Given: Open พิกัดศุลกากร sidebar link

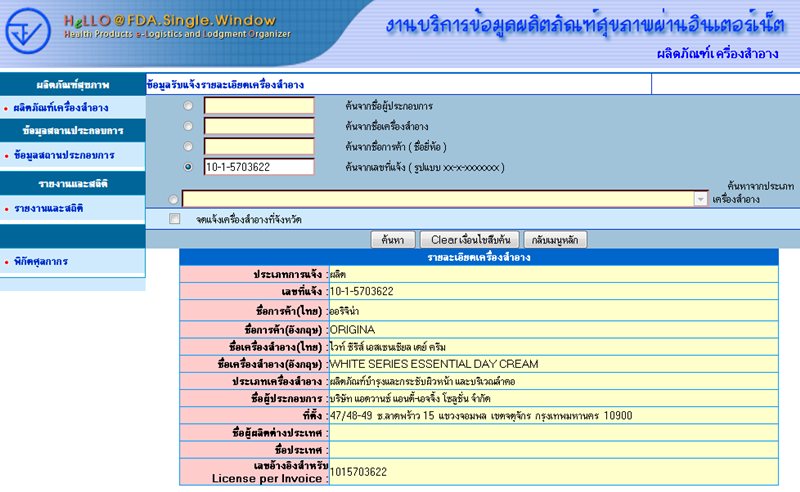Looking at the screenshot, I should click(x=41, y=261).
